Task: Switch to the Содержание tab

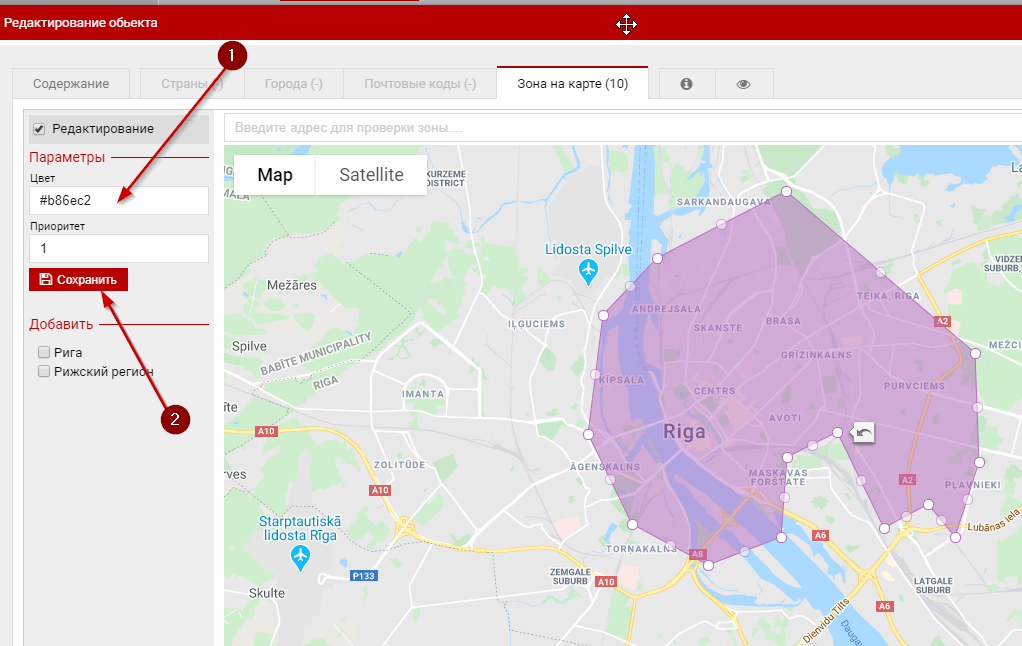Action: click(71, 84)
